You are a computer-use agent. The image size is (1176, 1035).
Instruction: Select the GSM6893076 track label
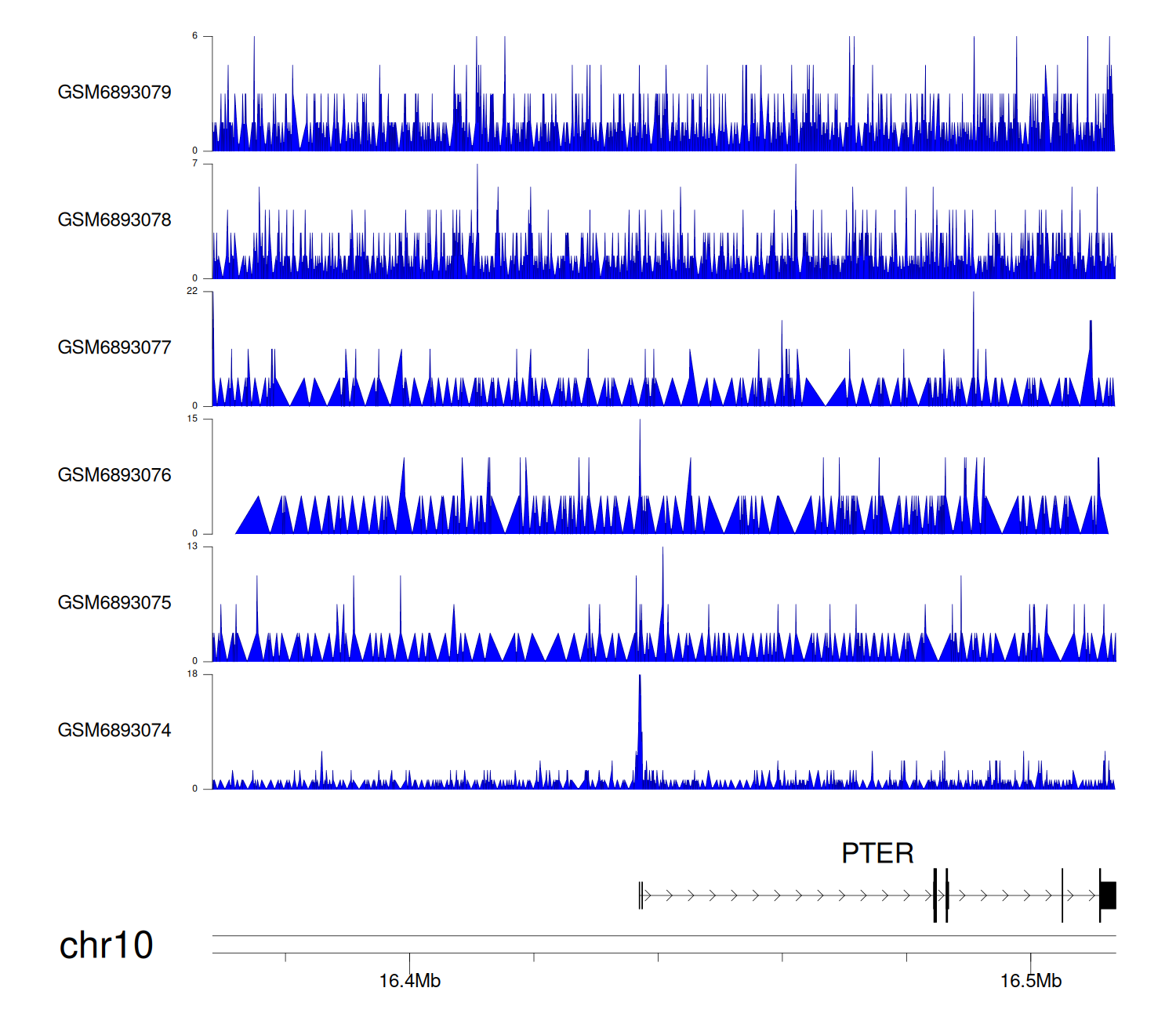(x=114, y=475)
